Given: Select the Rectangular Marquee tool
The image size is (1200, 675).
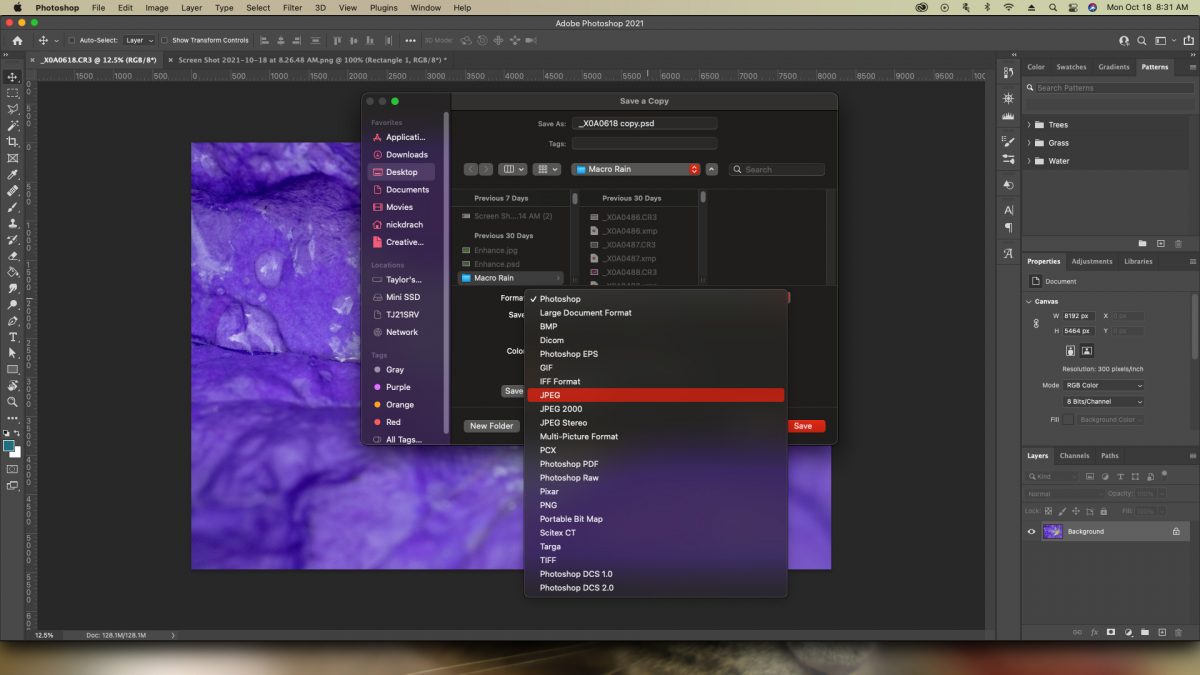Looking at the screenshot, I should (13, 93).
